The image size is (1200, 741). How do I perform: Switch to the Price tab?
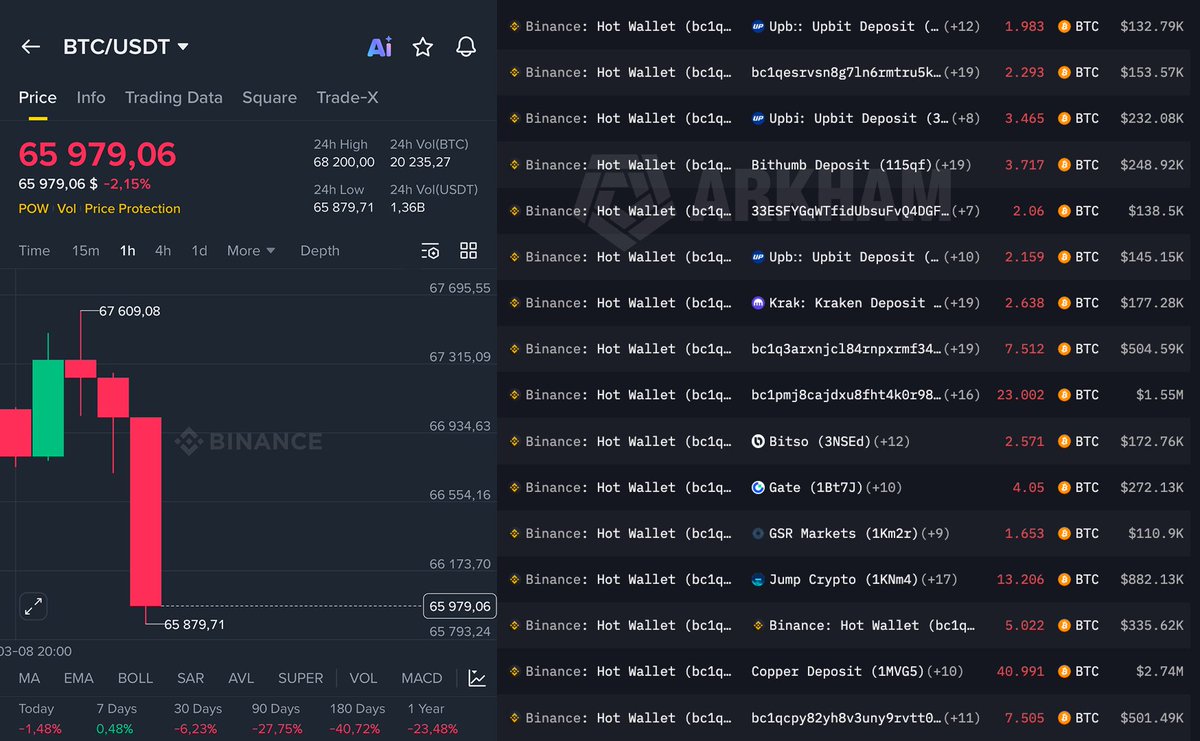pyautogui.click(x=38, y=97)
